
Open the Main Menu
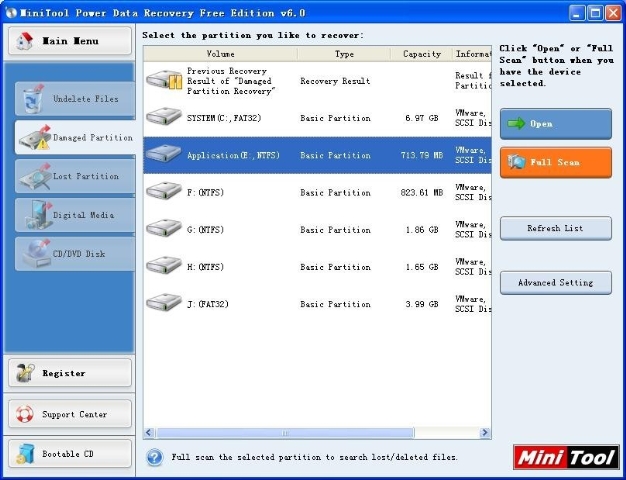(x=68, y=41)
